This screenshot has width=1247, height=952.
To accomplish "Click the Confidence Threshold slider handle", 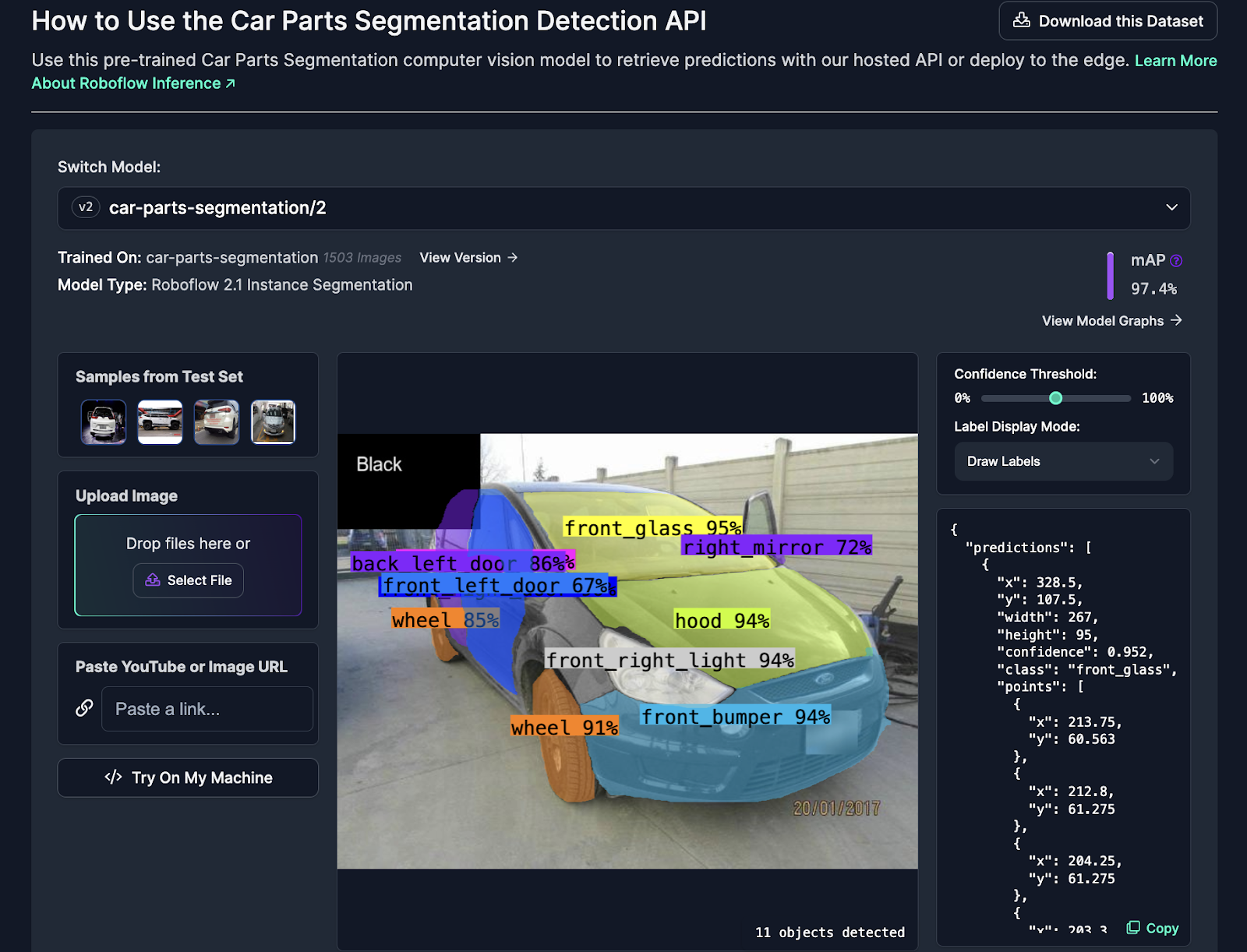I will click(x=1056, y=398).
